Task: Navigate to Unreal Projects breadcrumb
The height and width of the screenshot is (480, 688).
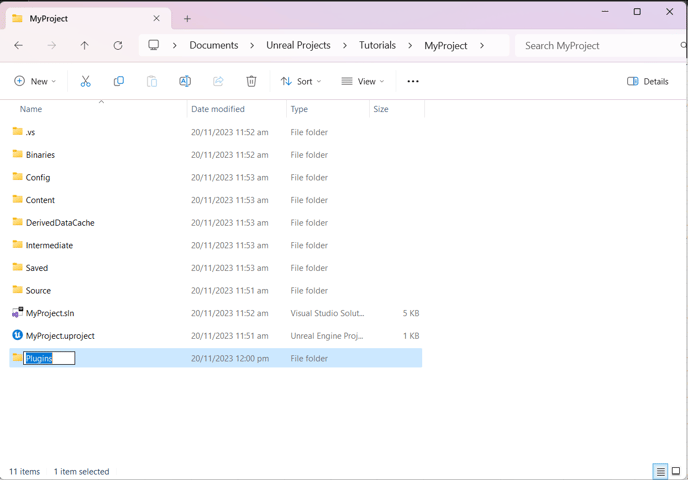Action: pyautogui.click(x=298, y=45)
